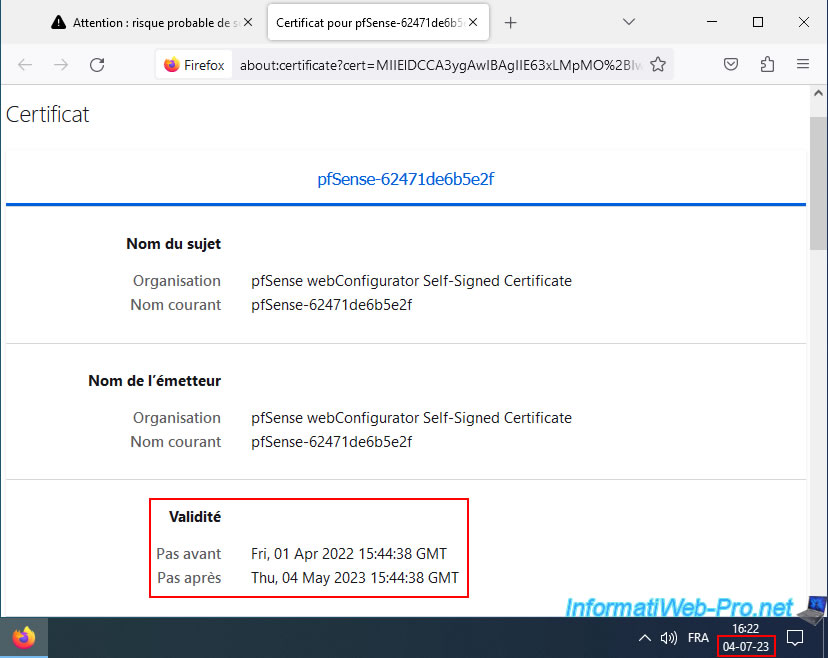The image size is (828, 658).
Task: Save the page to Pocket
Action: pyautogui.click(x=731, y=64)
